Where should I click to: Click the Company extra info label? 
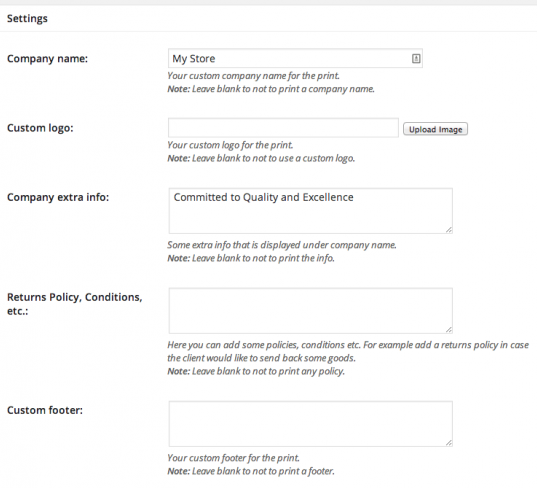click(58, 197)
